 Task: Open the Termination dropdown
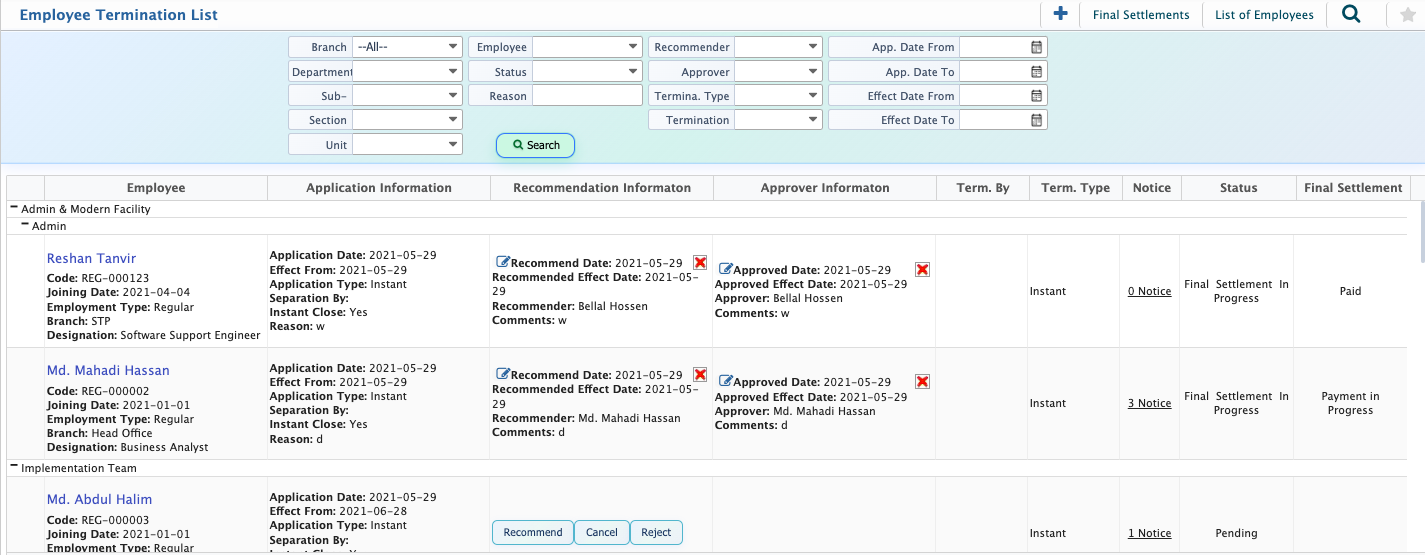pyautogui.click(x=778, y=120)
